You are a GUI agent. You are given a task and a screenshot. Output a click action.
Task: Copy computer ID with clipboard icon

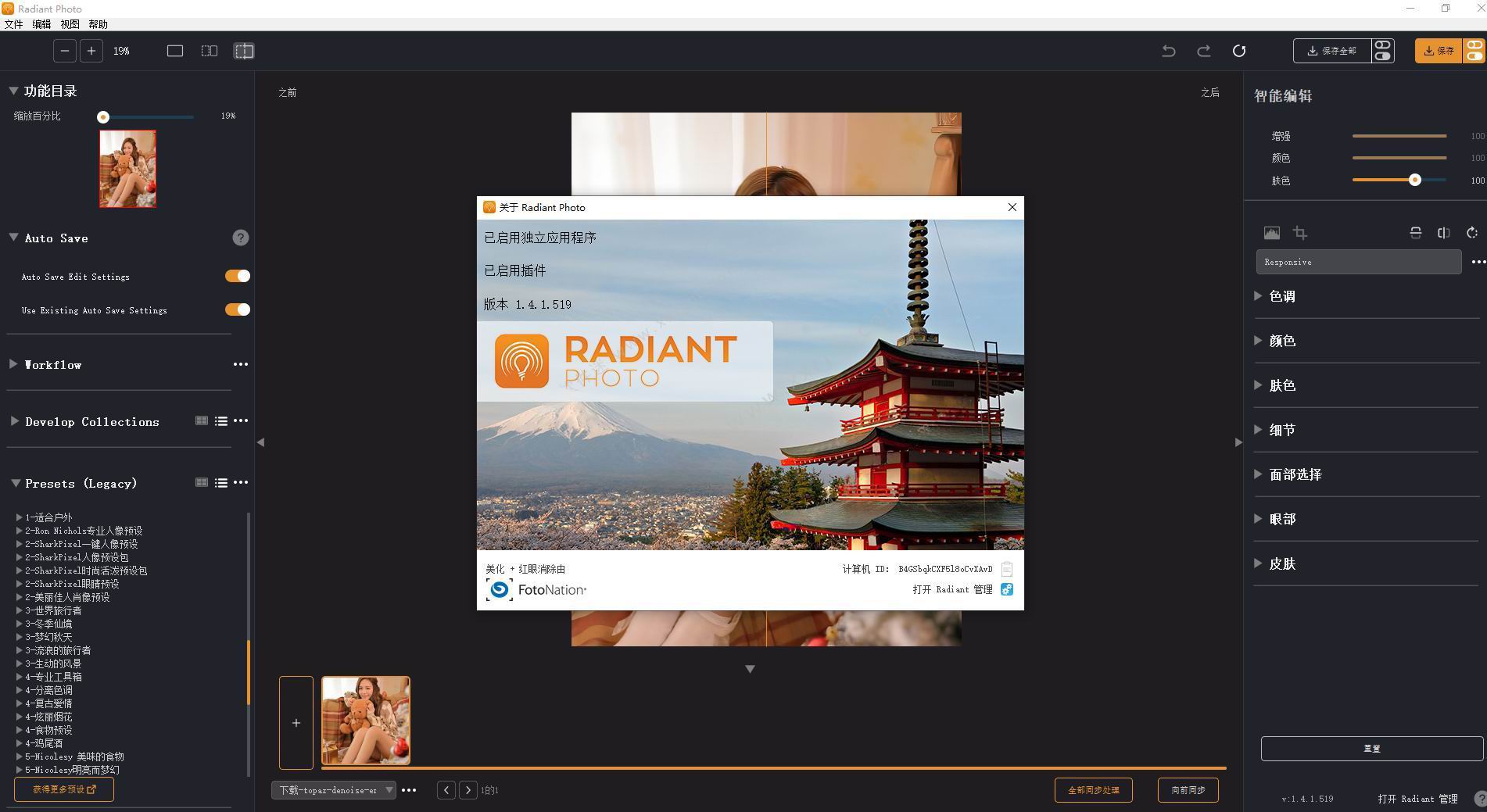[1007, 569]
